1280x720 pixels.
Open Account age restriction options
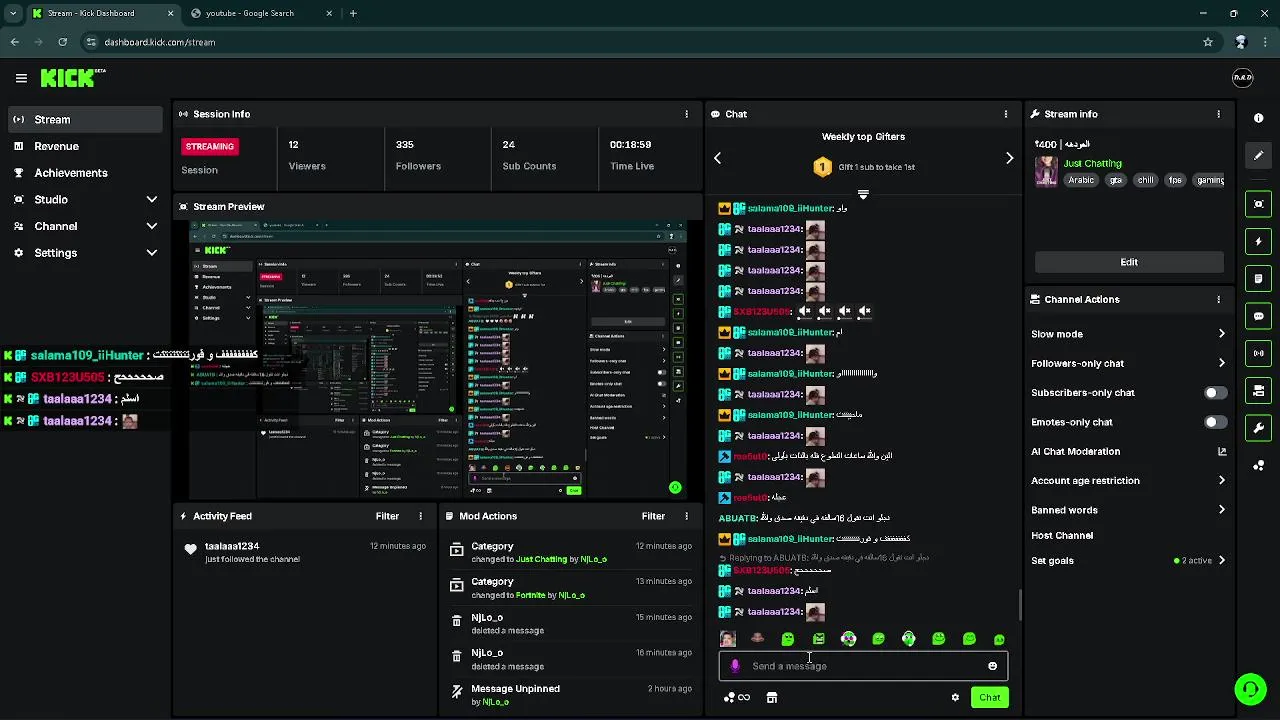click(1221, 481)
